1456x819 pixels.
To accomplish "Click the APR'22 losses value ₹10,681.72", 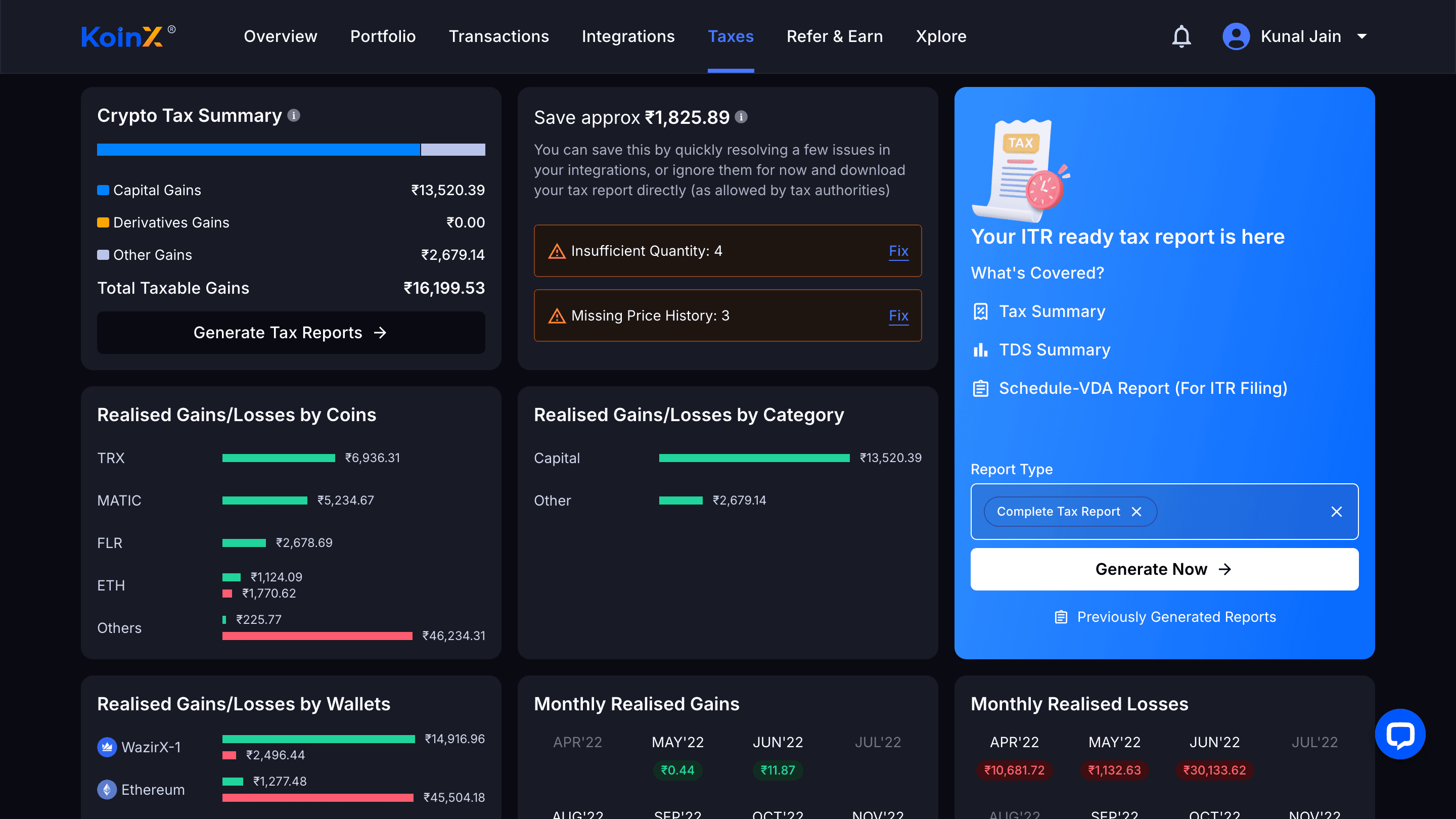I will coord(1014,770).
